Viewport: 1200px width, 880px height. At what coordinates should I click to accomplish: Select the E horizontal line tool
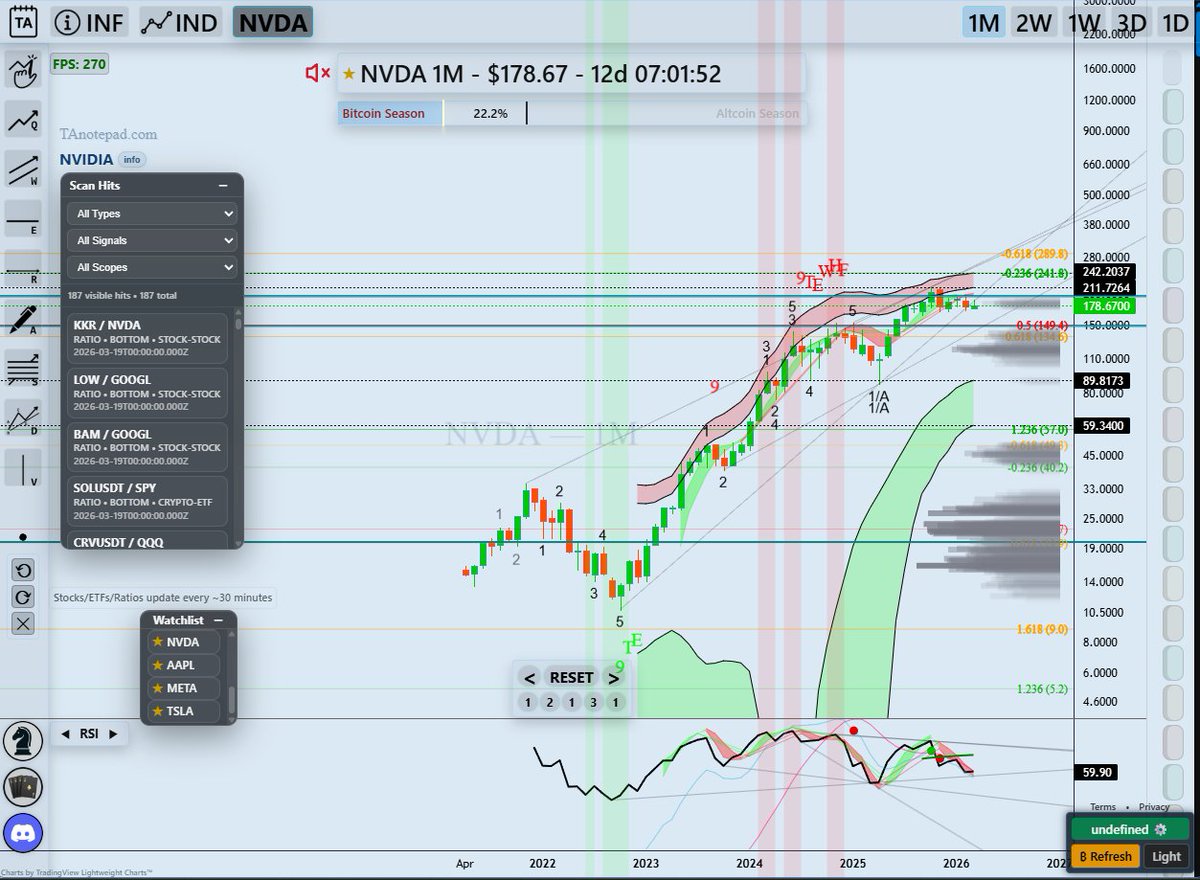[23, 218]
